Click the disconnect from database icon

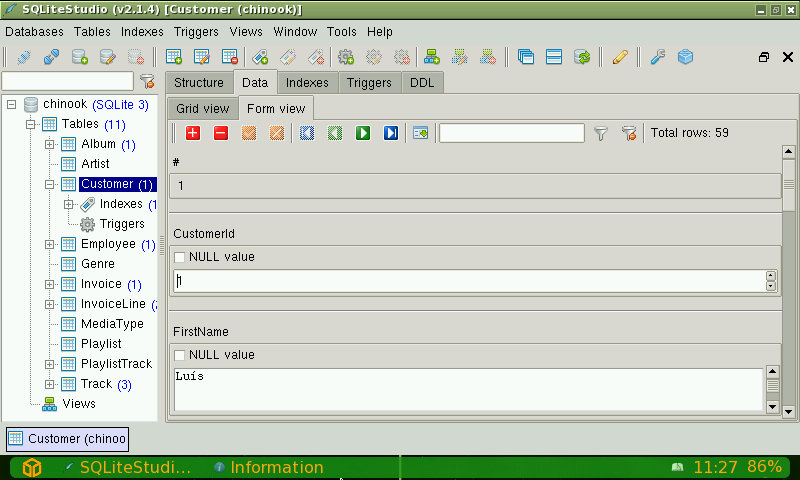(51, 57)
